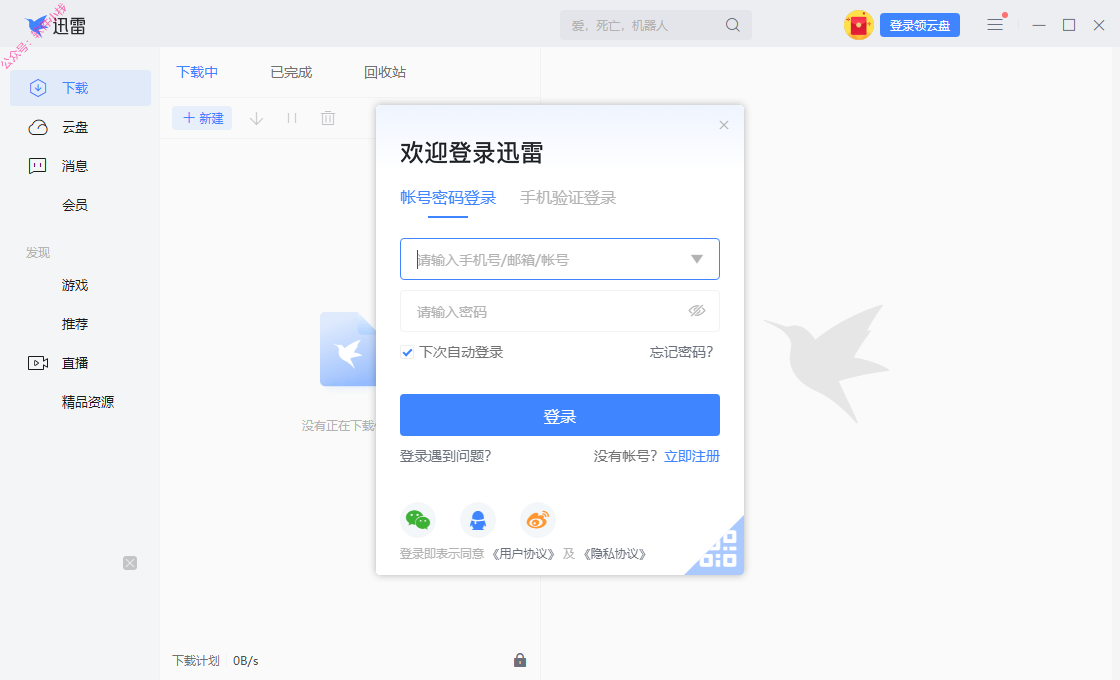Click the start download arrow icon
The height and width of the screenshot is (680, 1120).
(x=256, y=118)
